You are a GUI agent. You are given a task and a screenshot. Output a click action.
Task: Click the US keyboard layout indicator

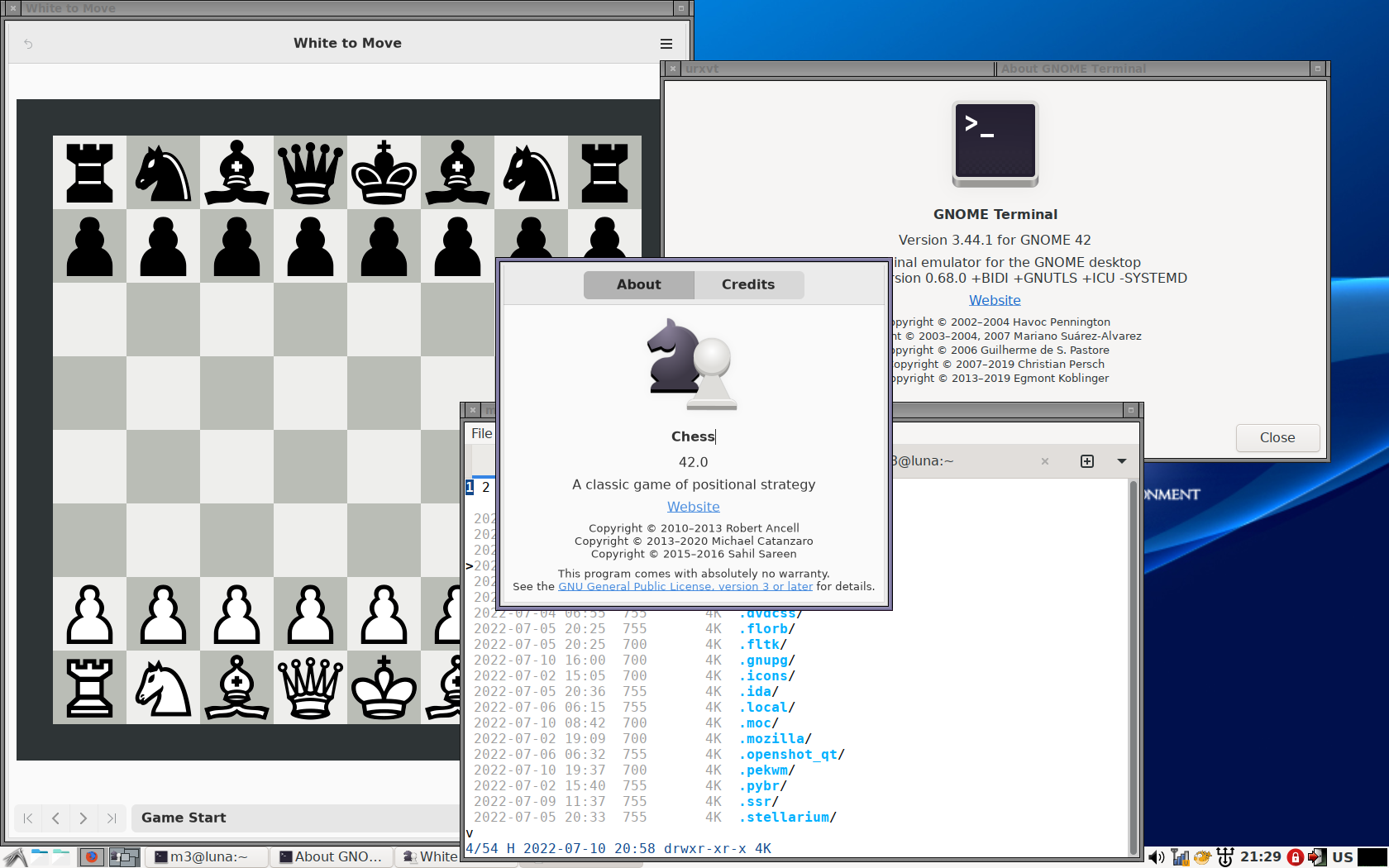coord(1343,857)
